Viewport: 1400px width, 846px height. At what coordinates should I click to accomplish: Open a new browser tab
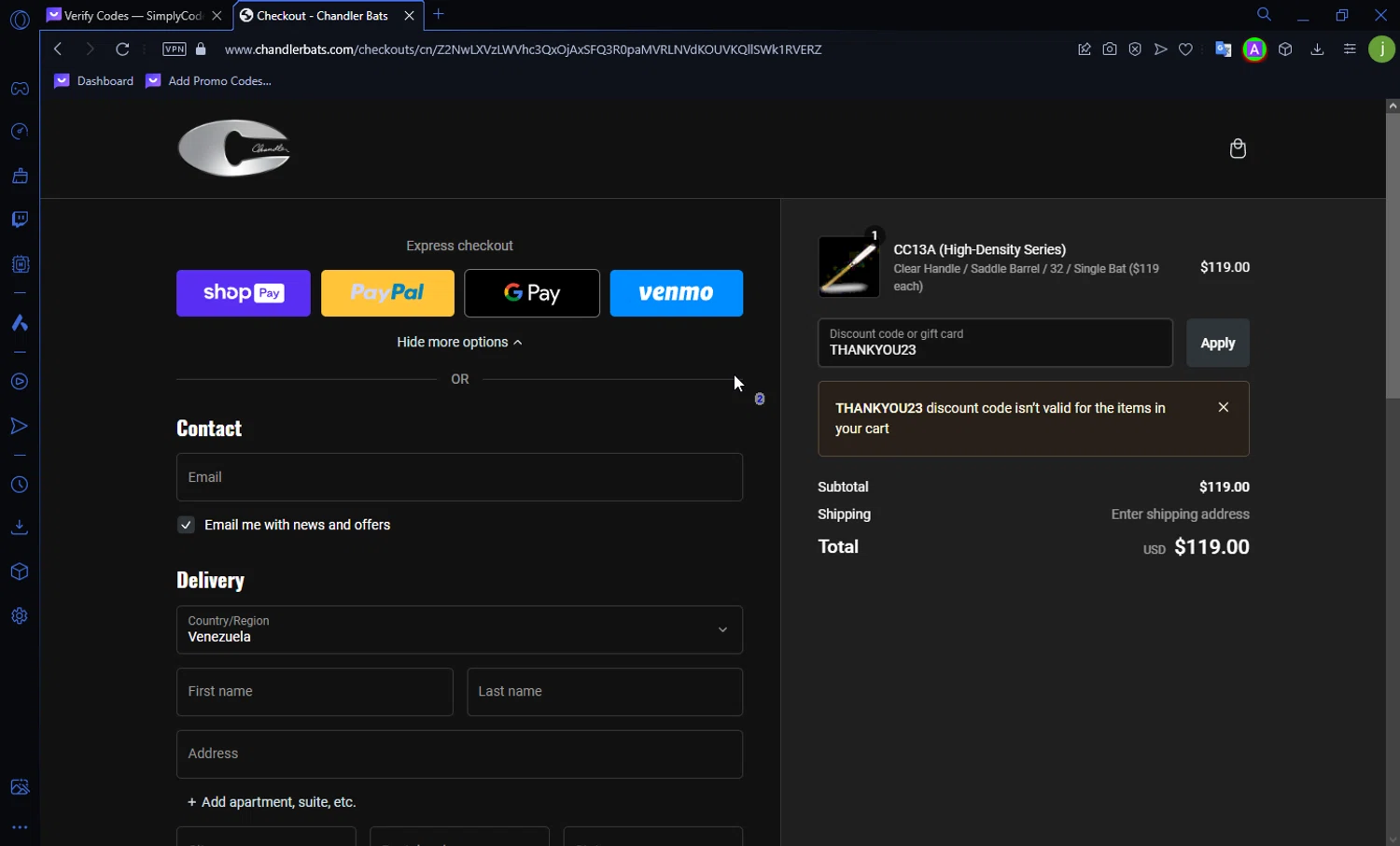pyautogui.click(x=439, y=14)
